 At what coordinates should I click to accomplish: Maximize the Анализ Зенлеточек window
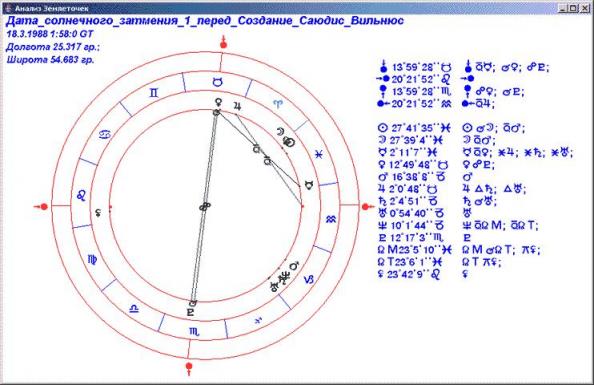[573, 8]
